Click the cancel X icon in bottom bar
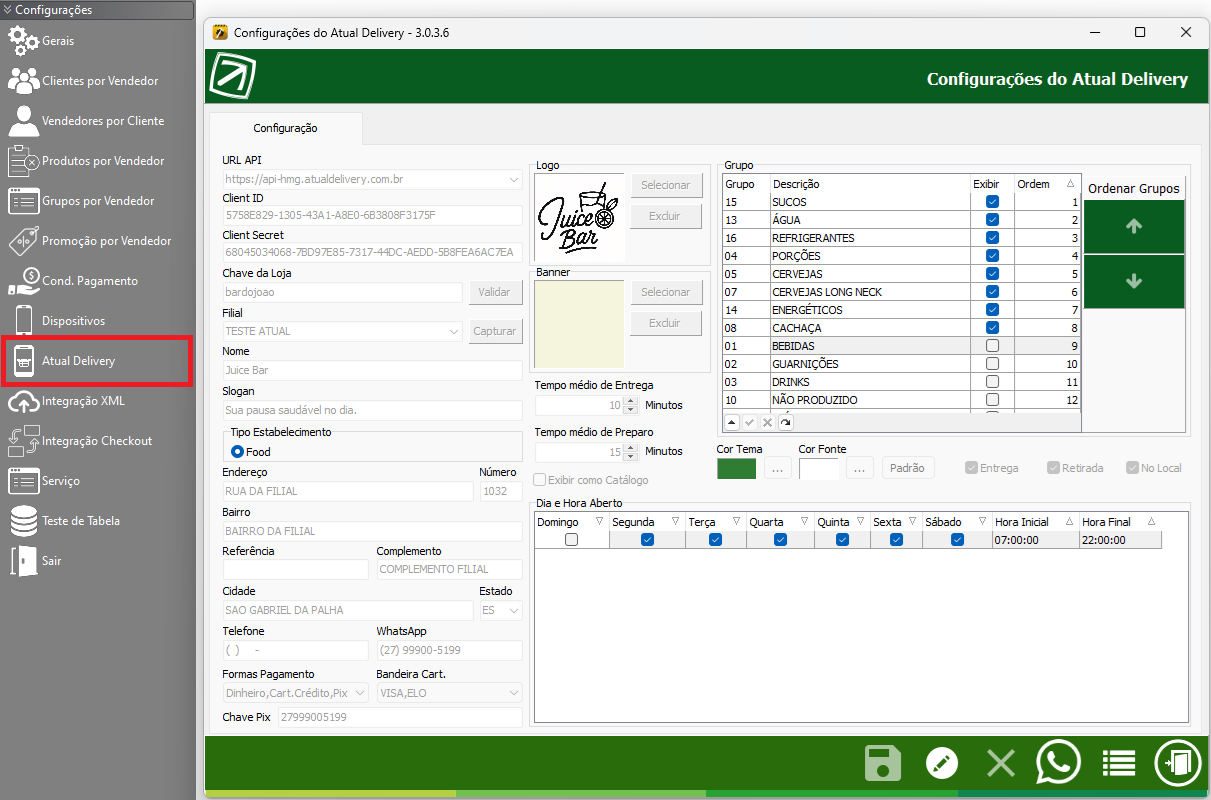The width and height of the screenshot is (1211, 800). point(1001,764)
